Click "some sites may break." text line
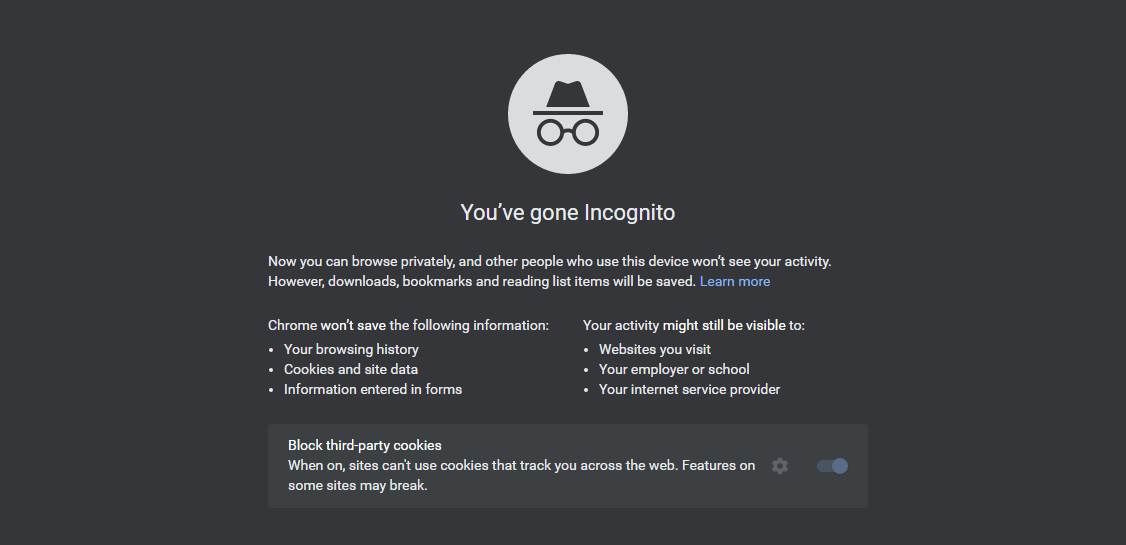Screen dimensions: 1126x545 coord(358,485)
